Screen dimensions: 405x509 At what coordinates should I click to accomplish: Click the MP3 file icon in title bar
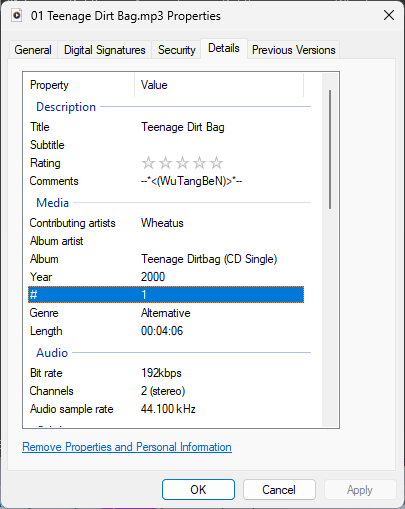pos(17,15)
